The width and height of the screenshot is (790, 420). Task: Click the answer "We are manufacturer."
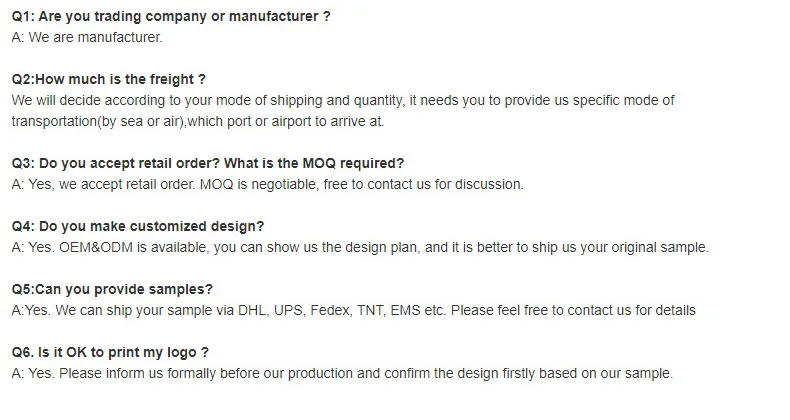point(86,38)
